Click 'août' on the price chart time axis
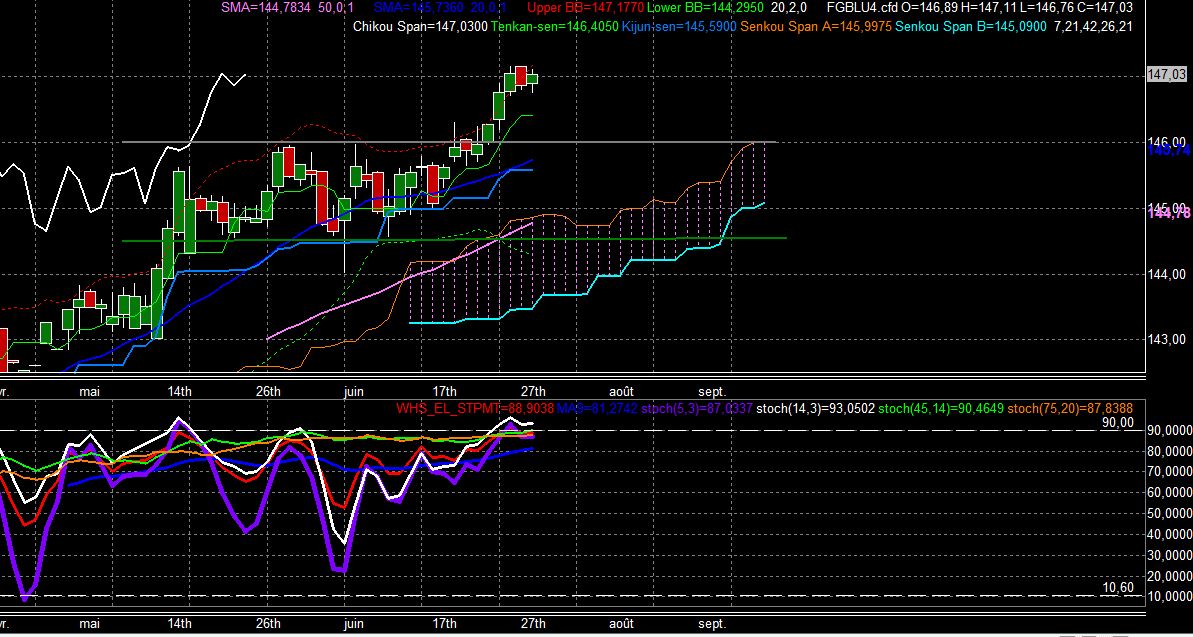 tap(621, 391)
